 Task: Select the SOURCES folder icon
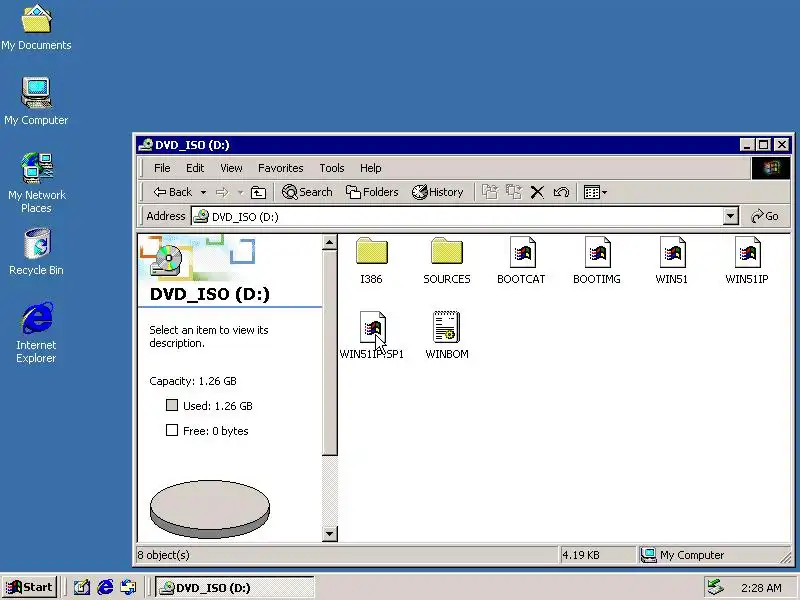446,251
